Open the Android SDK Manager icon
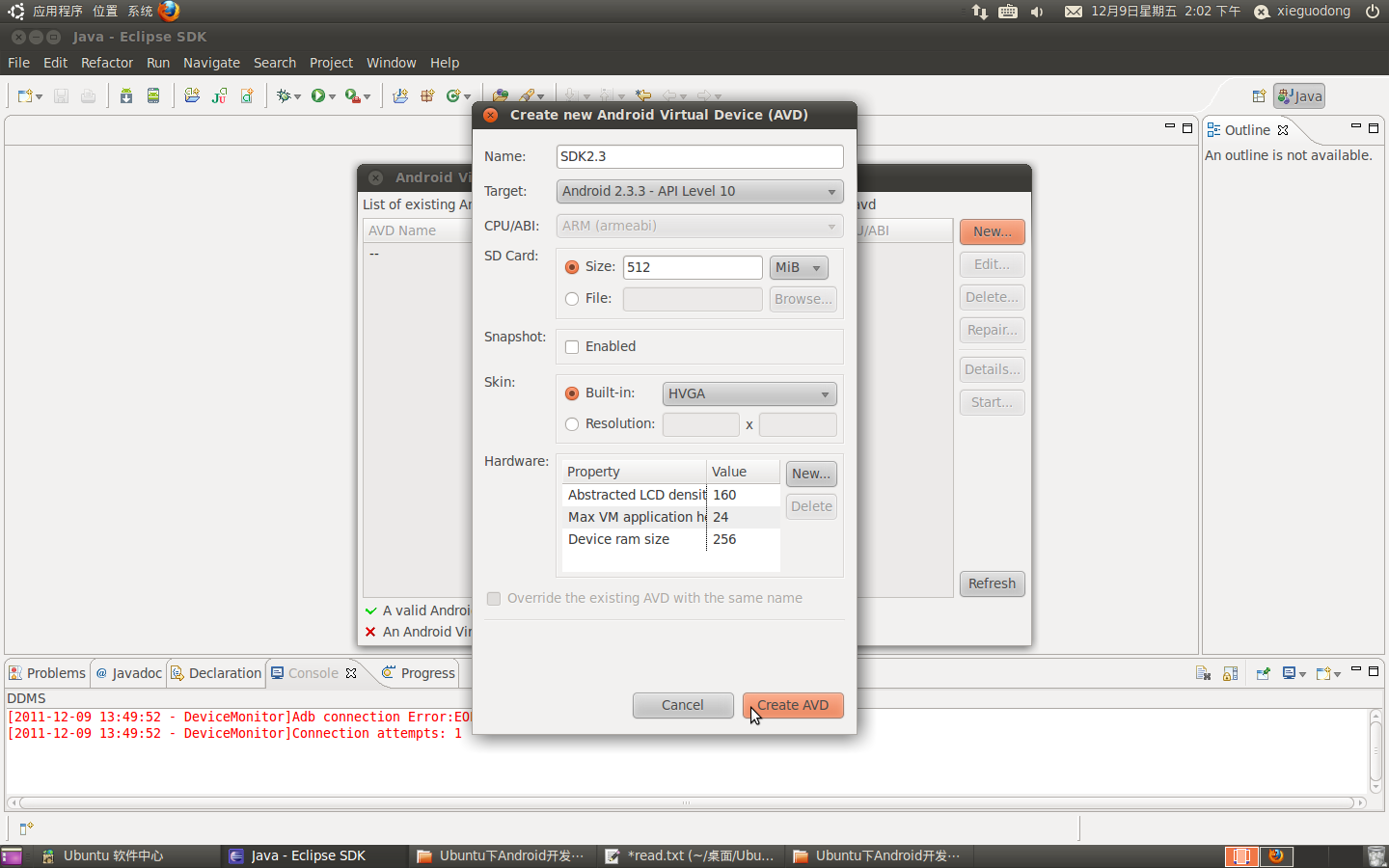This screenshot has width=1389, height=868. tap(126, 95)
